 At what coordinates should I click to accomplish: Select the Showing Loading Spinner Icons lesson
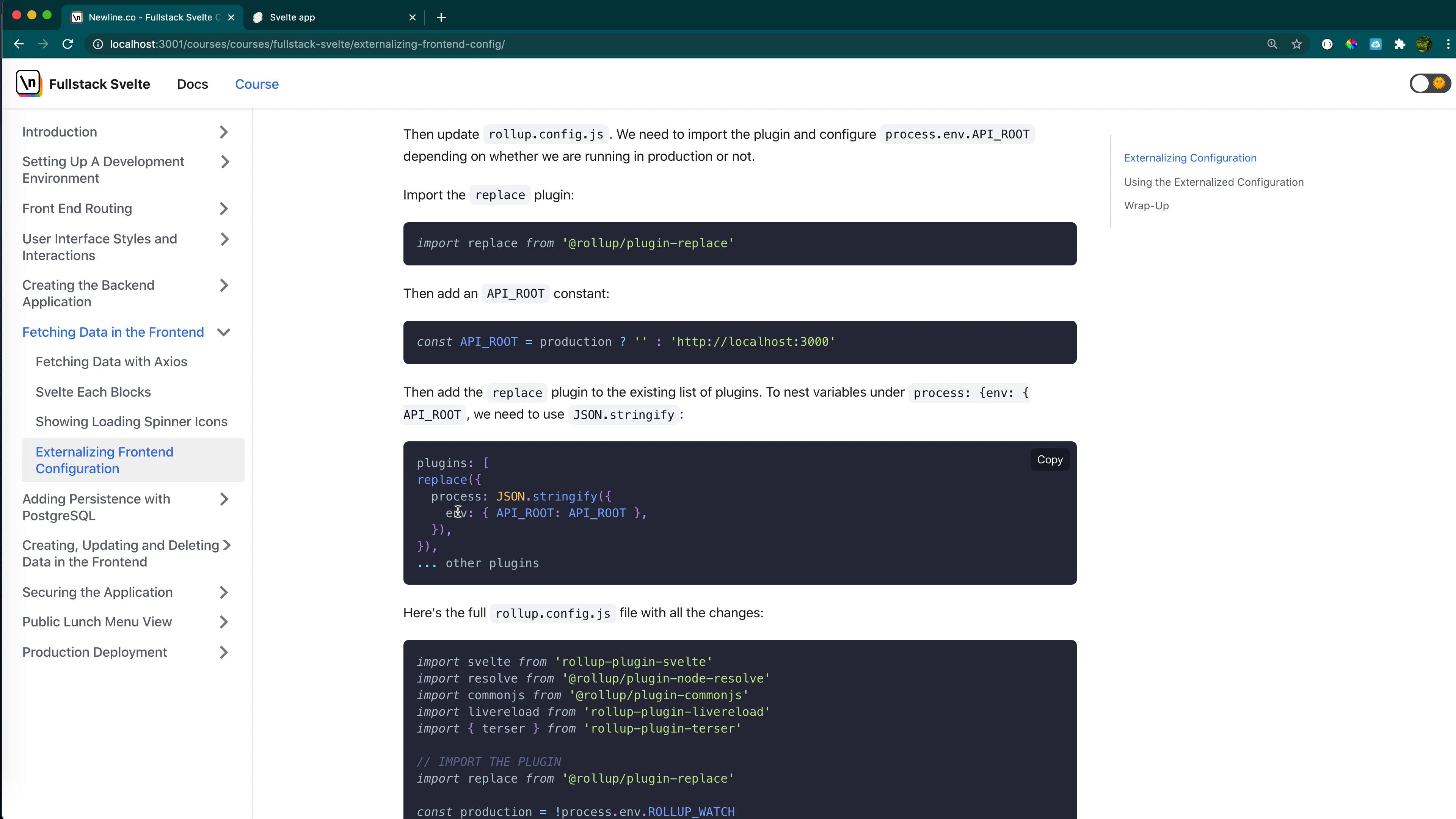point(131,421)
